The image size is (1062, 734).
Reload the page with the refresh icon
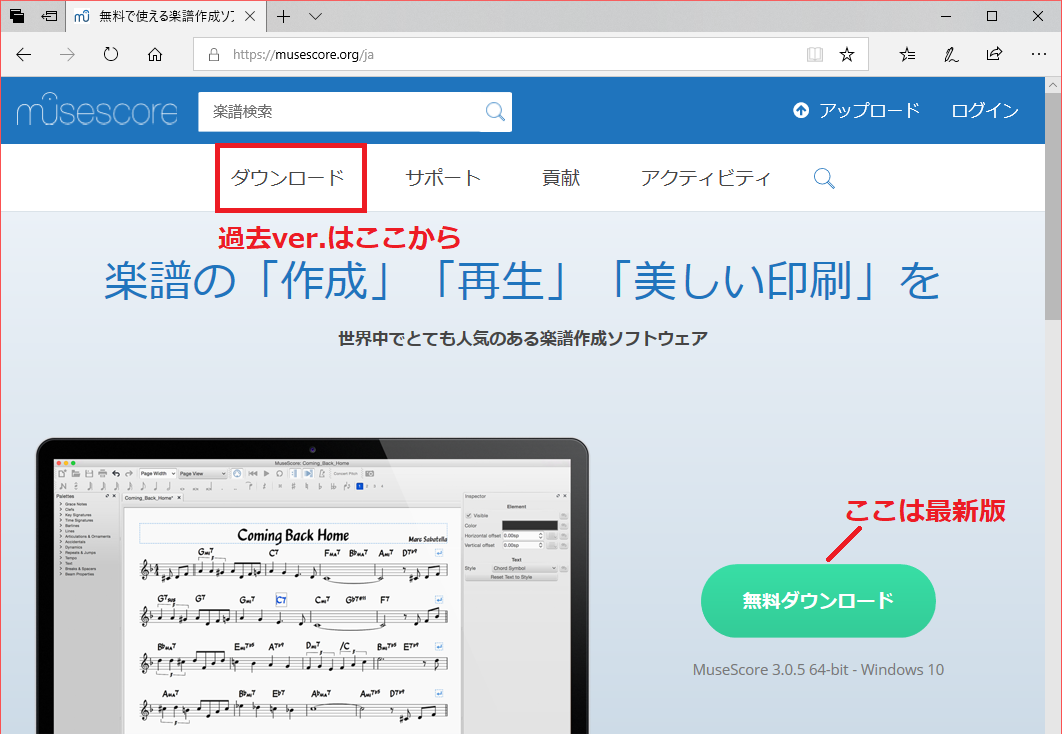click(x=111, y=55)
